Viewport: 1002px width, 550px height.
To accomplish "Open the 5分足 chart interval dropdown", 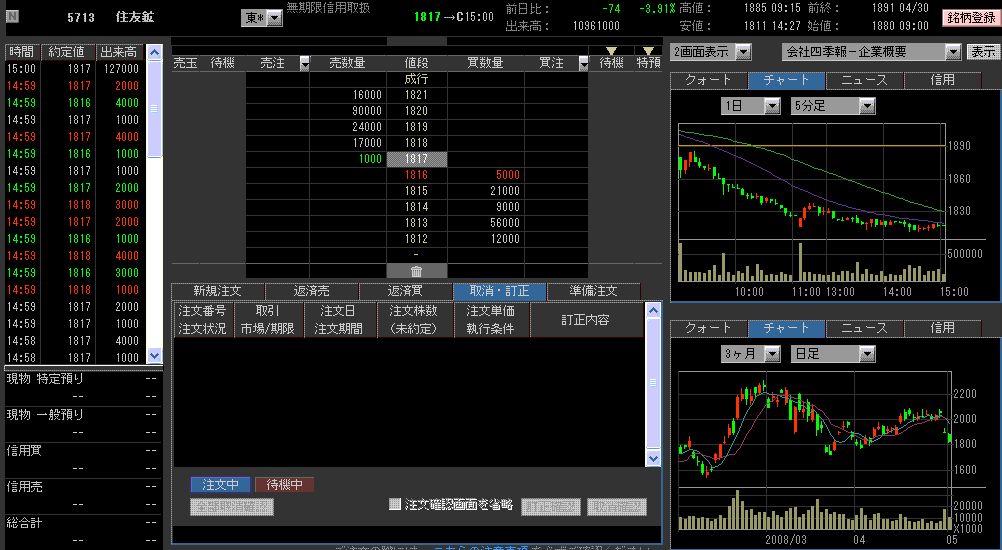I will tap(832, 105).
